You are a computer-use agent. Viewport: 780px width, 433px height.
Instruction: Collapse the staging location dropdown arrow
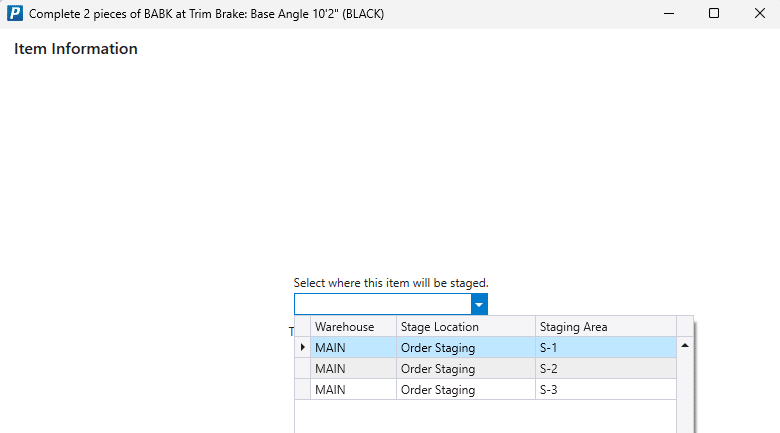point(479,304)
